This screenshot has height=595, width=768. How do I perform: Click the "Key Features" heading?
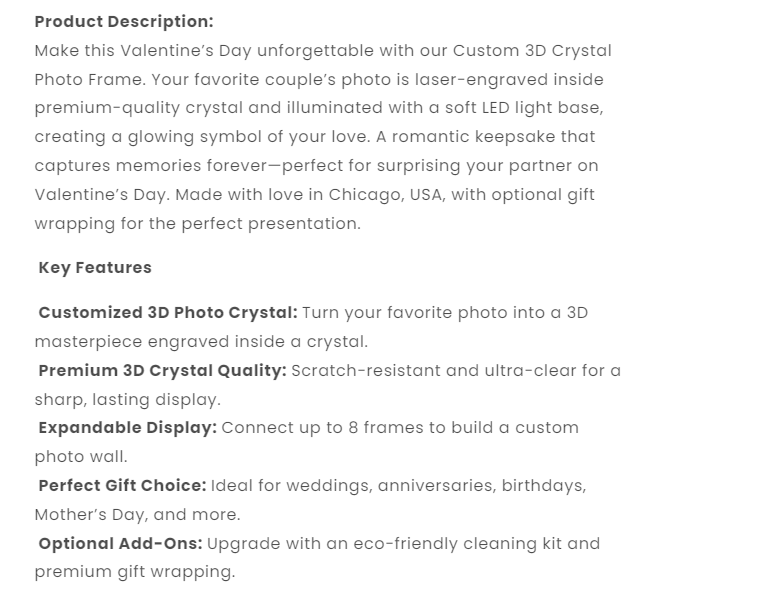95,267
